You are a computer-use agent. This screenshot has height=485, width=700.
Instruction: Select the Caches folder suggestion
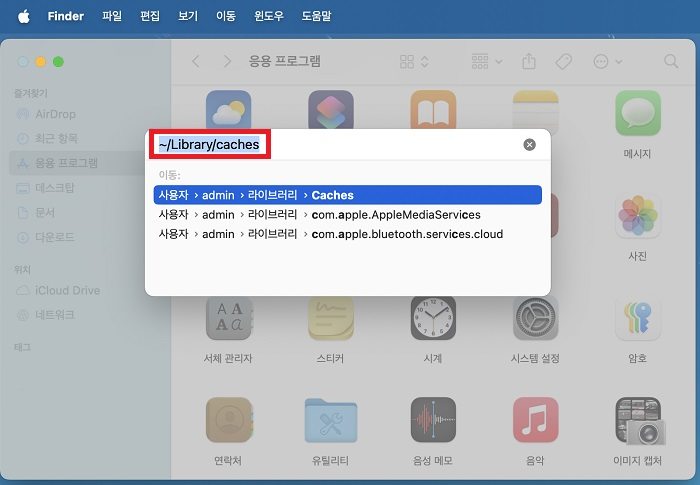tap(347, 195)
